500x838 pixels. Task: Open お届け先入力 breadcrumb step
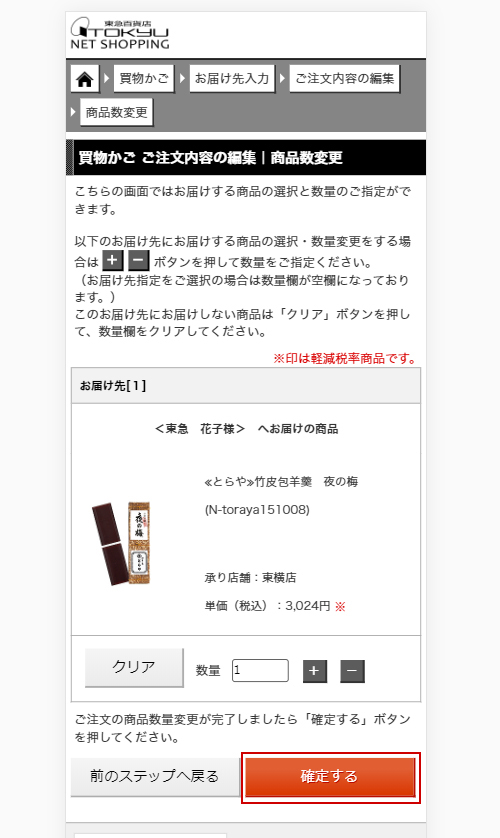(x=232, y=79)
